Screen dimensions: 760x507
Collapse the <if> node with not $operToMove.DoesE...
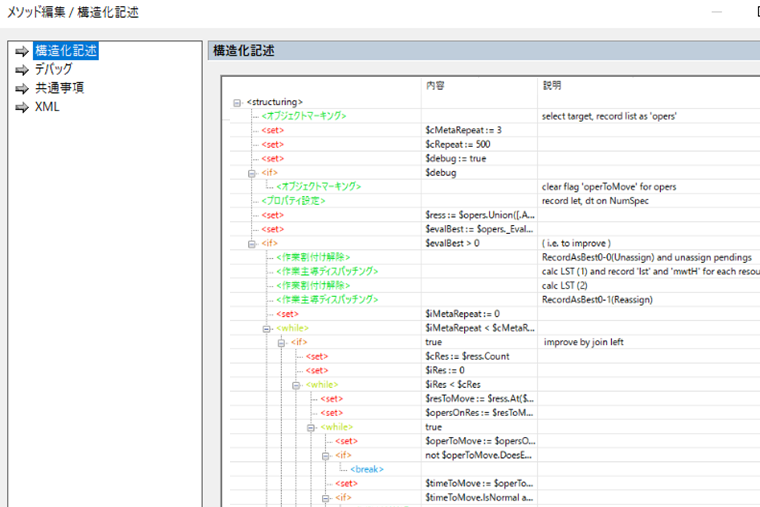(x=326, y=456)
